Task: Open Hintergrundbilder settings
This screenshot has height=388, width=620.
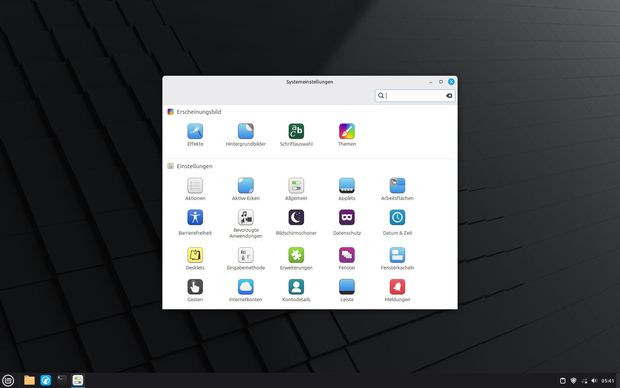Action: pos(246,135)
